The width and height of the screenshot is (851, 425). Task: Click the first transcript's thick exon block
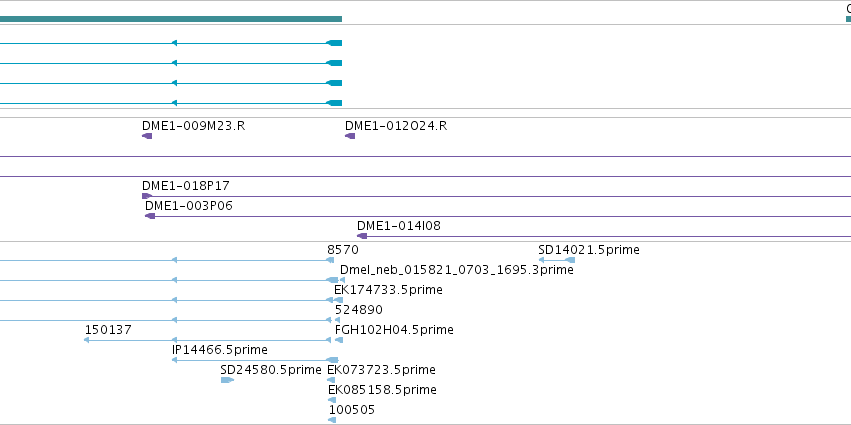pyautogui.click(x=334, y=43)
